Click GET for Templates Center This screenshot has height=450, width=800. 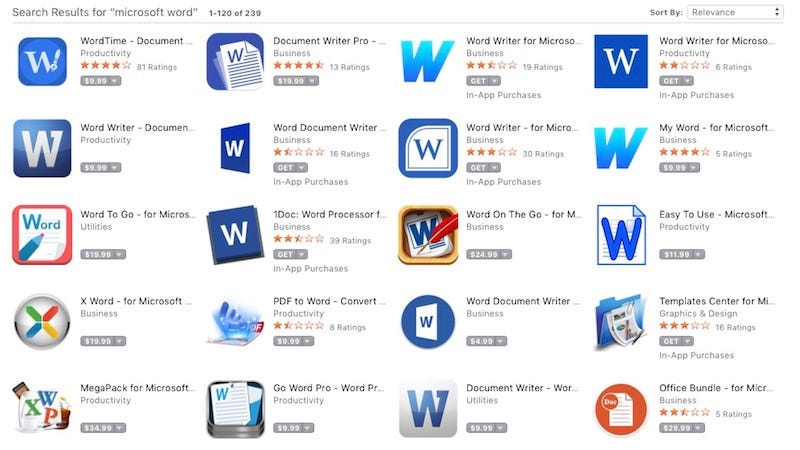point(676,341)
